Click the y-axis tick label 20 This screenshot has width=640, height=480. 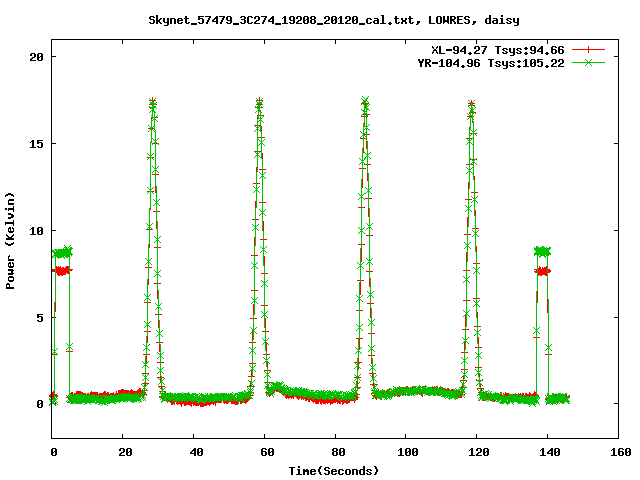point(36,57)
